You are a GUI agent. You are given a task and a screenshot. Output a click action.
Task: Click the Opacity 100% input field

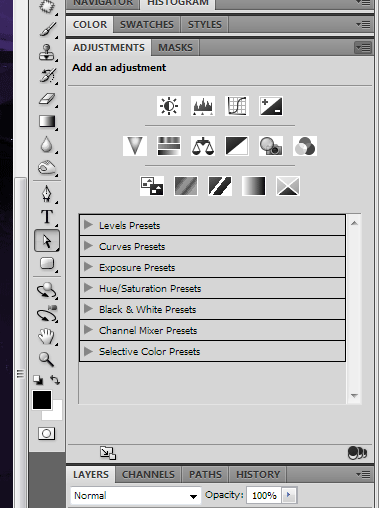pos(264,495)
